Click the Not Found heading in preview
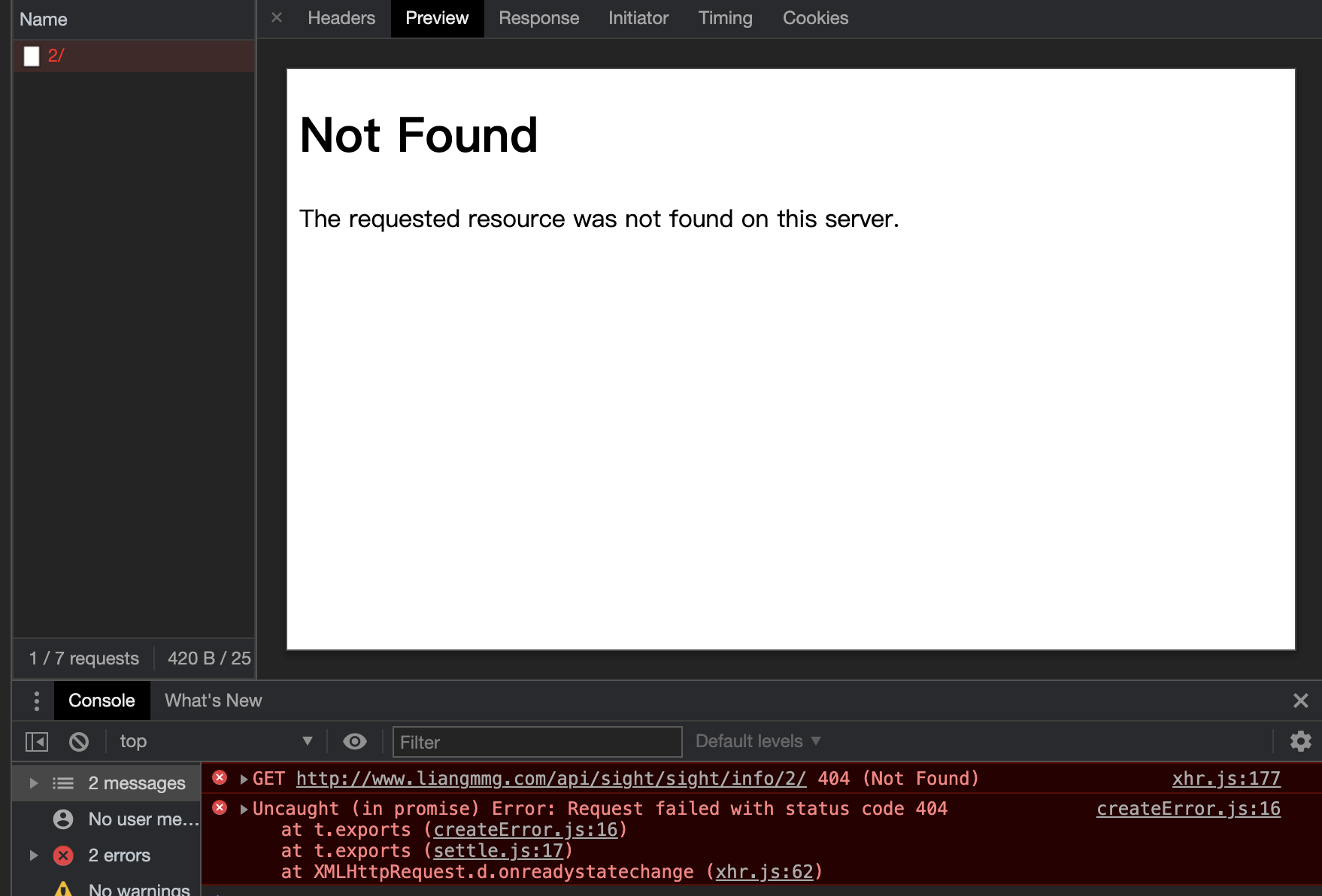Viewport: 1322px width, 896px height. (419, 135)
